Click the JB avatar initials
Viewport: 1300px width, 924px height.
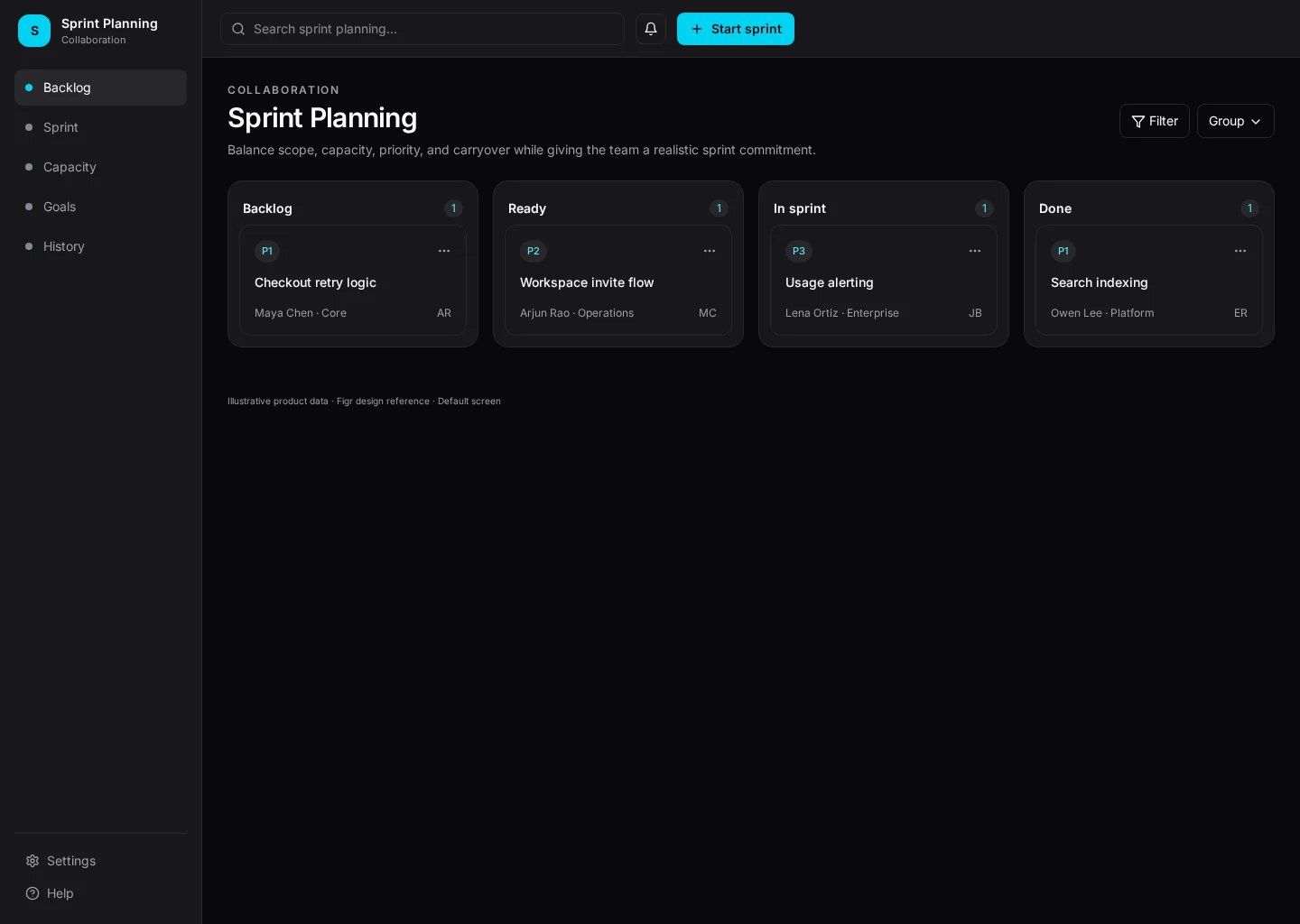click(x=975, y=313)
